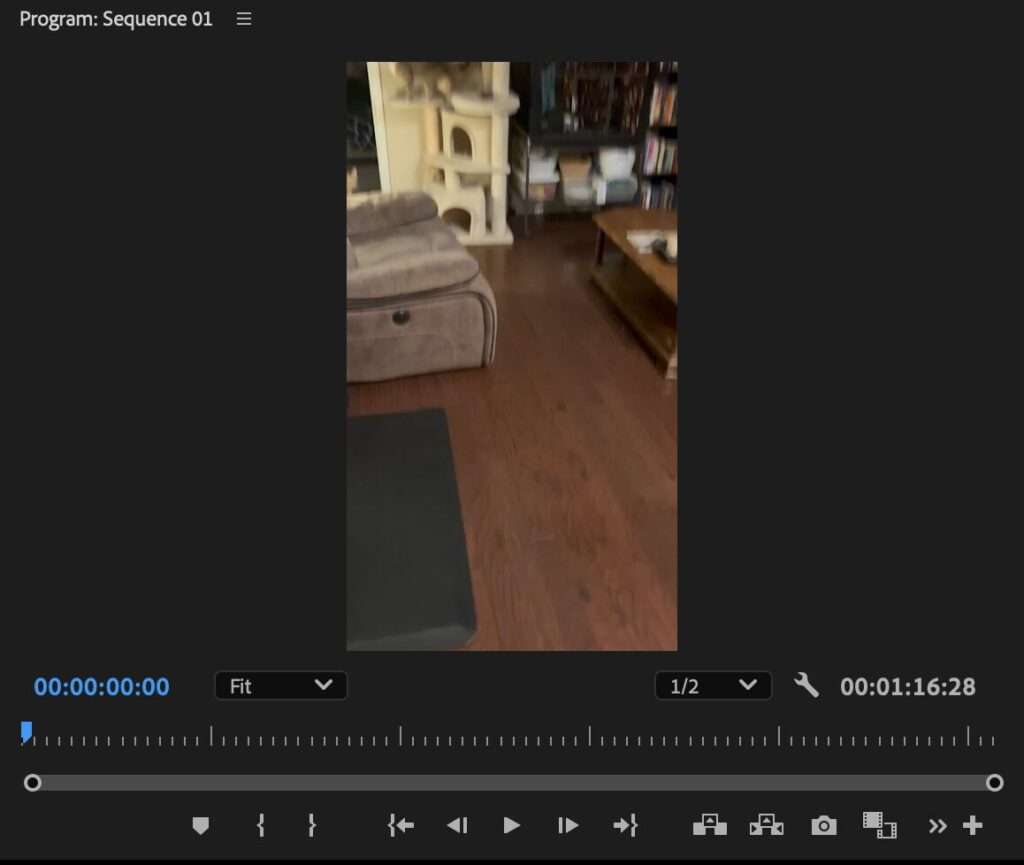Open the Button Editor plus icon
Viewport: 1024px width, 865px height.
972,826
